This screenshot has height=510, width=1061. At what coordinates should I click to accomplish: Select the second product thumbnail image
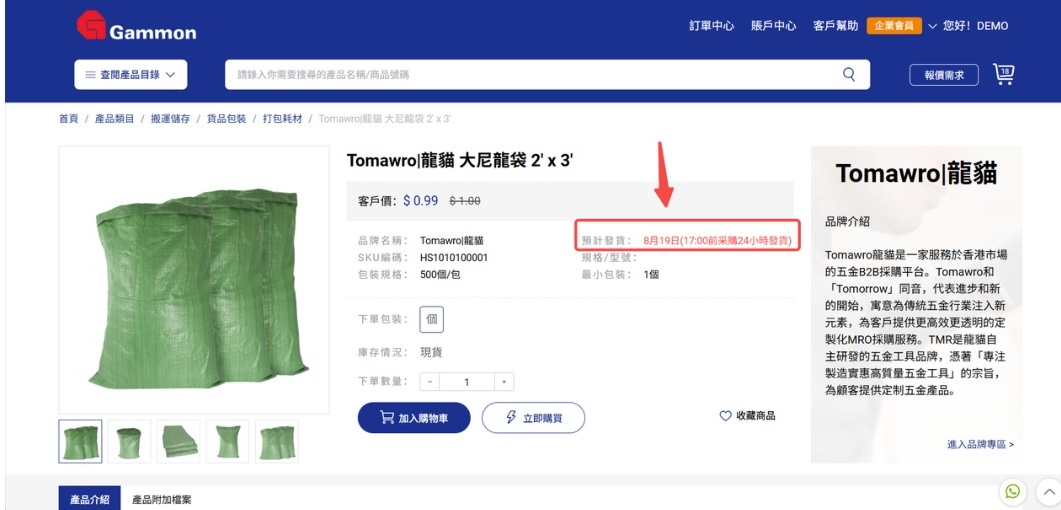129,442
